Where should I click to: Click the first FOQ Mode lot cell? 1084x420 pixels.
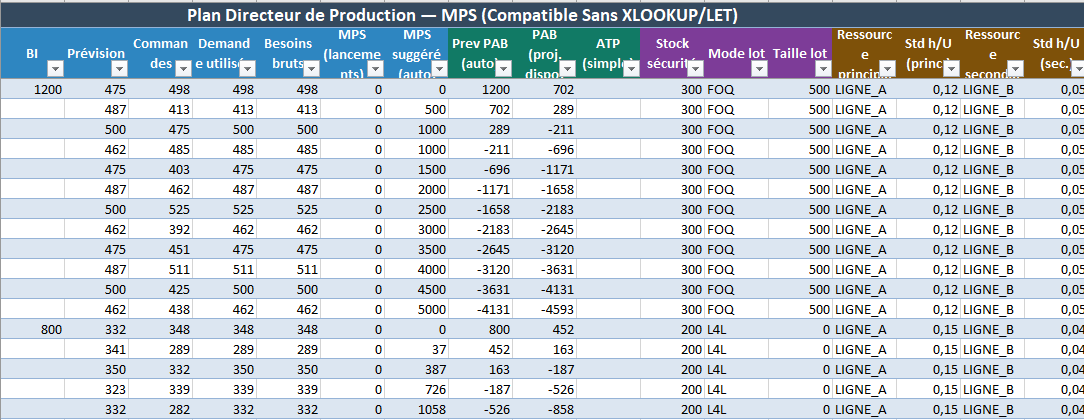[736, 89]
